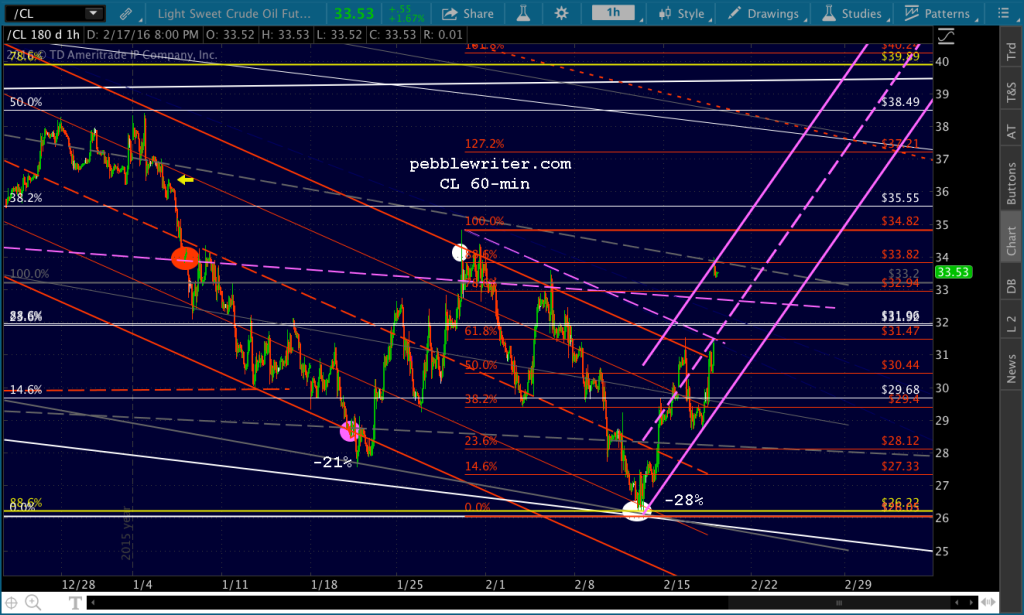Viewport: 1024px width, 615px height.
Task: Click the -28% annotation text
Action: click(684, 500)
